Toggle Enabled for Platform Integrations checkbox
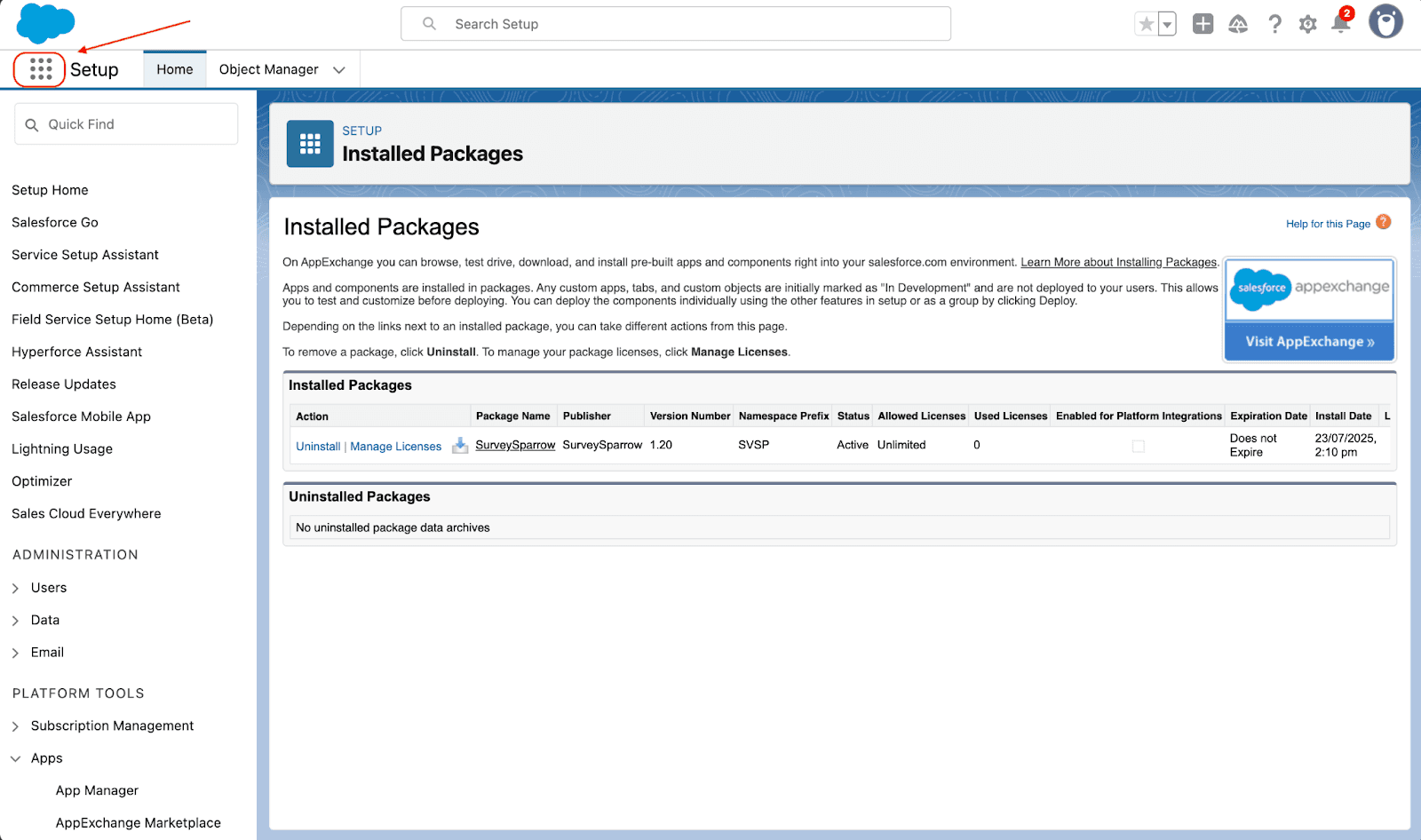 click(1138, 447)
